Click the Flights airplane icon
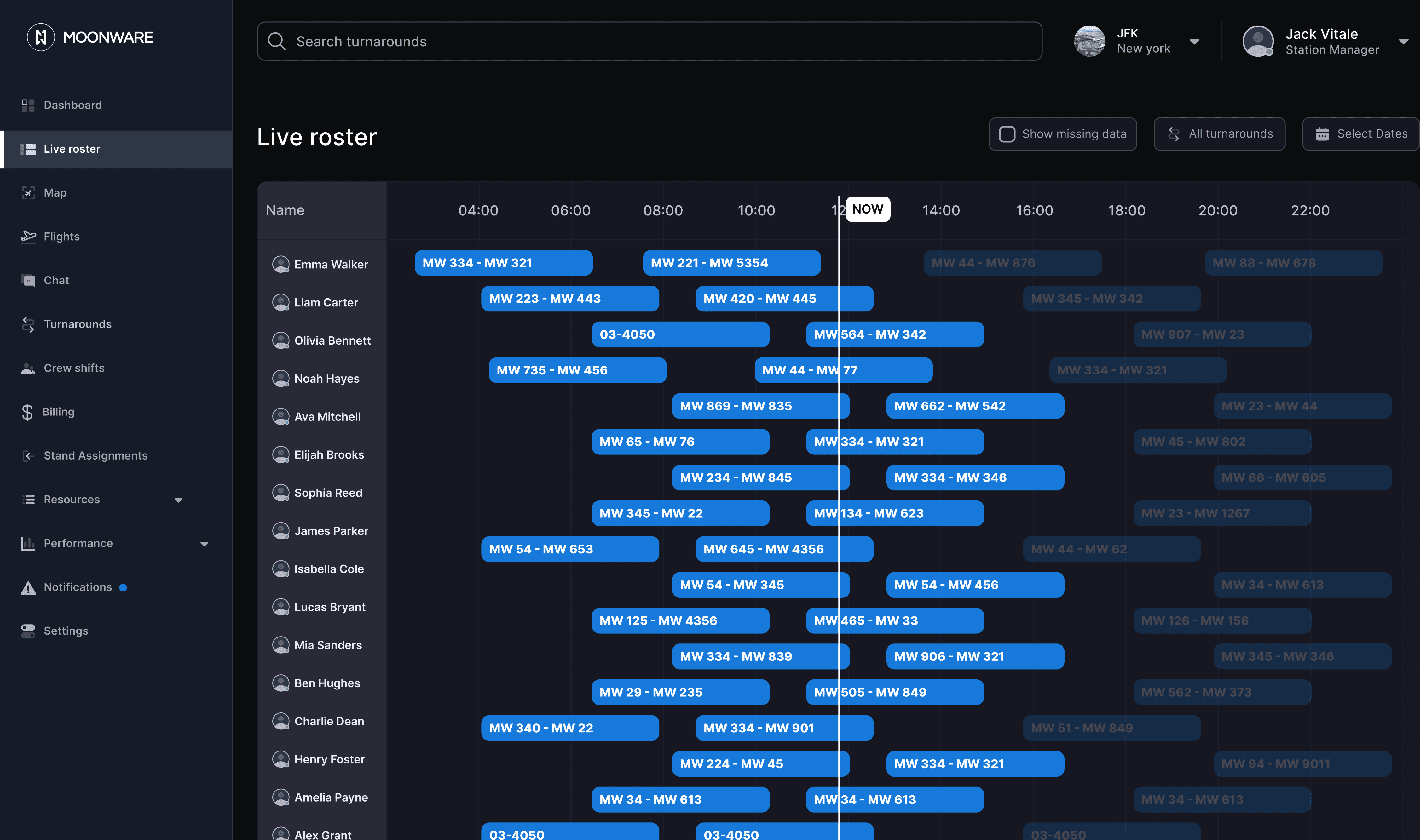The height and width of the screenshot is (840, 1420). pyautogui.click(x=28, y=237)
